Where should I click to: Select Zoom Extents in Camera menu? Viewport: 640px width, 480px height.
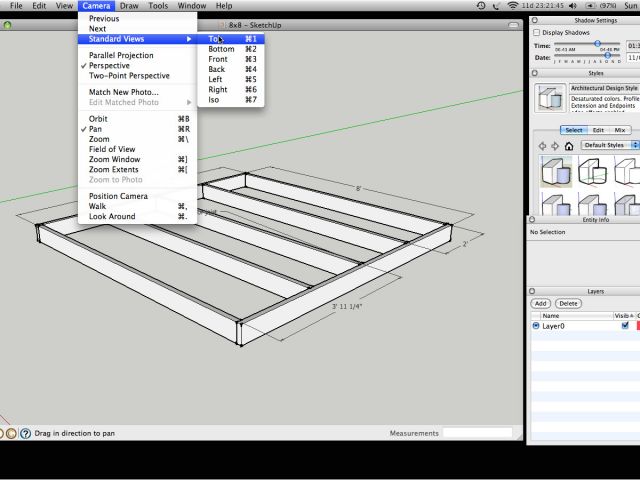114,170
